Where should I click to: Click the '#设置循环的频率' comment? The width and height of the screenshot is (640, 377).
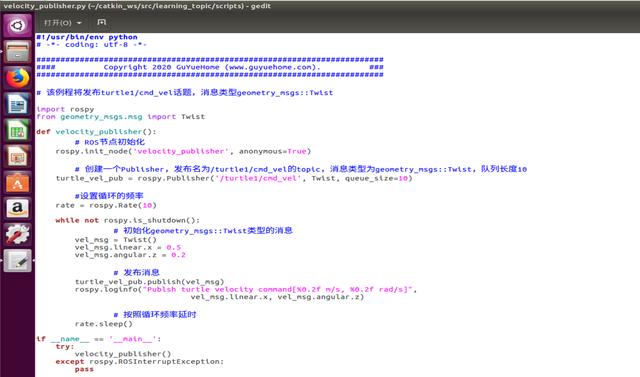109,196
